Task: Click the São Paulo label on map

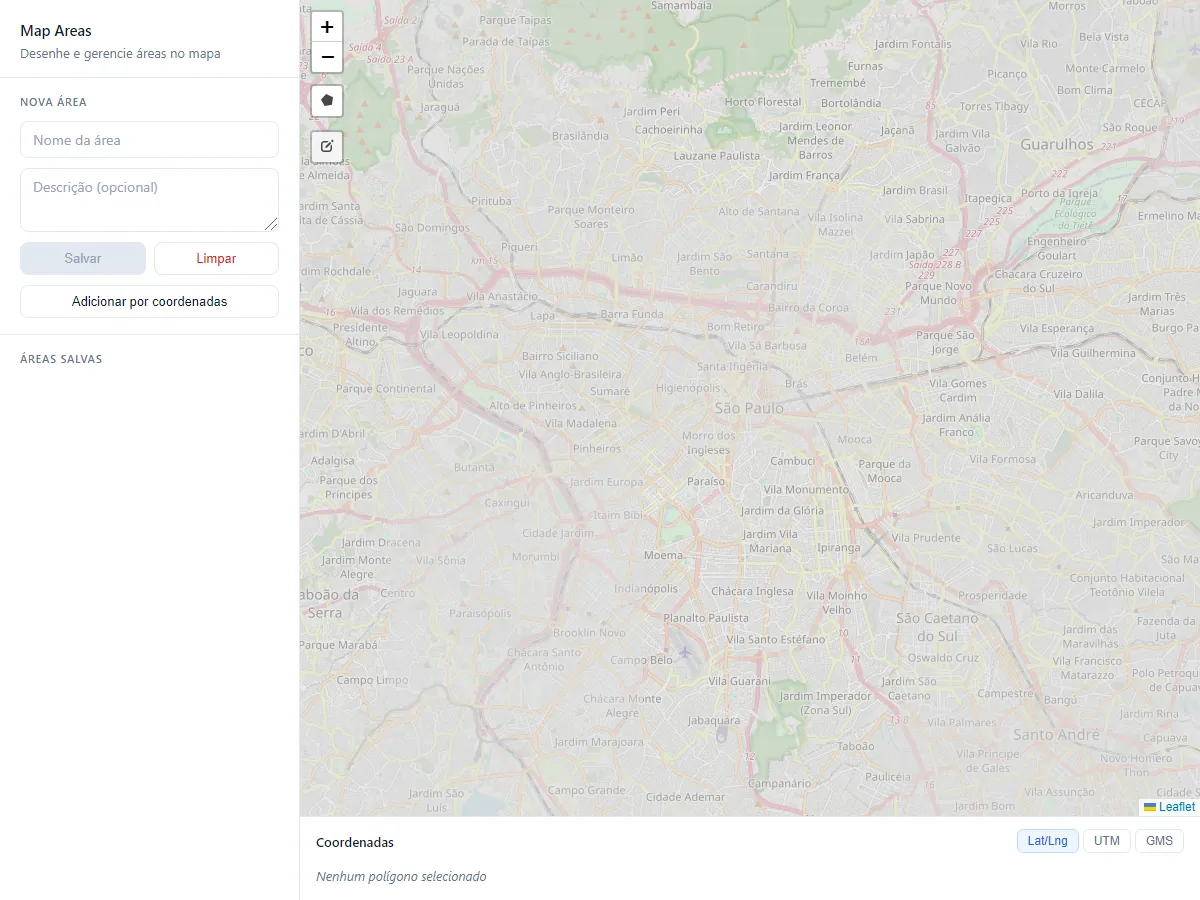Action: [749, 408]
